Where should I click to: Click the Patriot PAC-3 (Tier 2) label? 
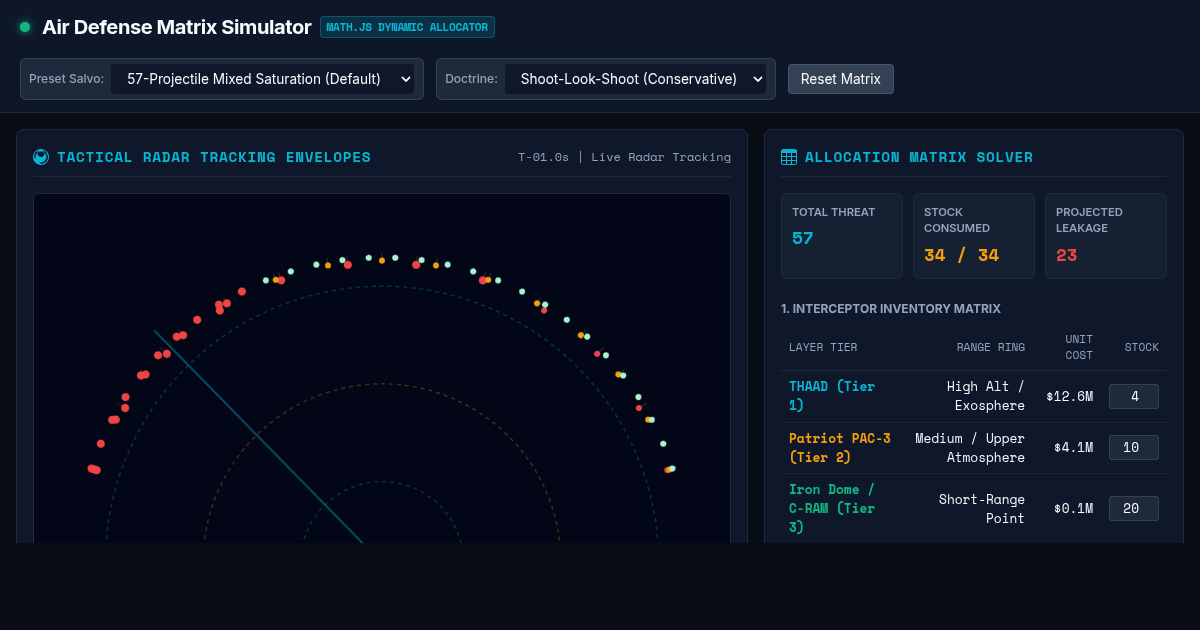point(840,447)
